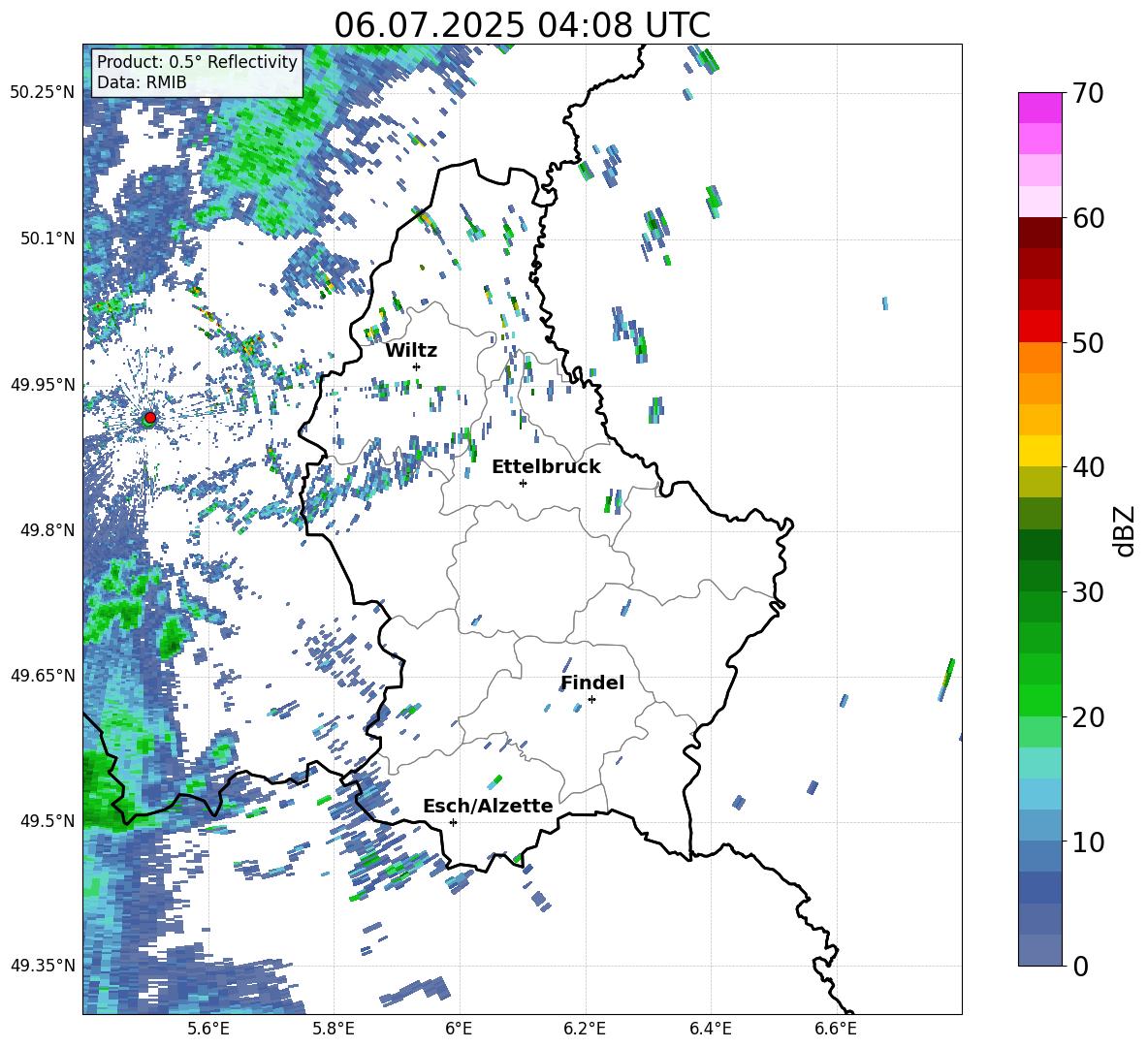
Task: Pick the bright red colorbar segment above 50
Action: [1039, 326]
